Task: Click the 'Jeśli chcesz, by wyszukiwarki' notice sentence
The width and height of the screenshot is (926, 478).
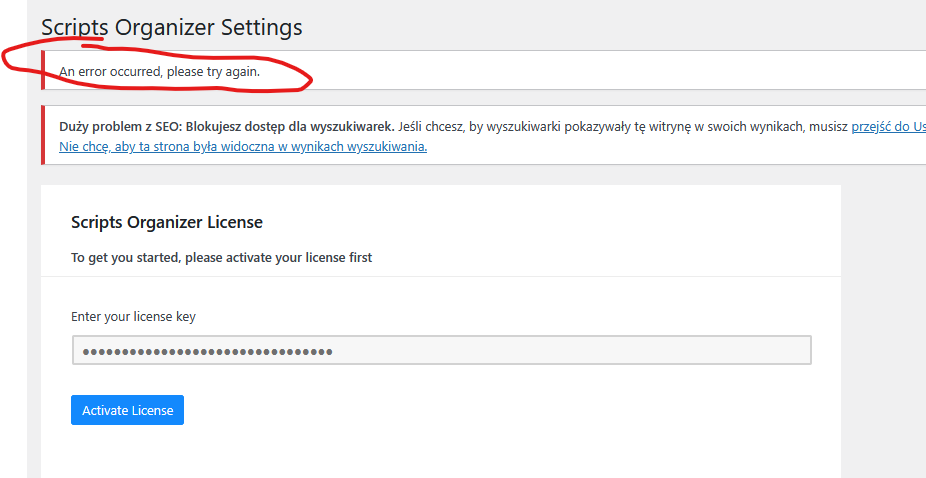Action: pyautogui.click(x=623, y=126)
